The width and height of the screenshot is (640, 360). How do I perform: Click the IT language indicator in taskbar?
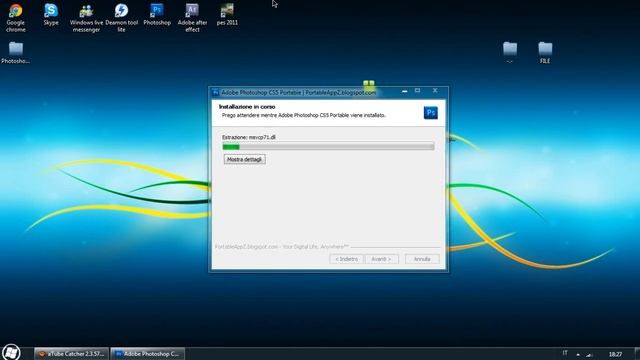(565, 353)
